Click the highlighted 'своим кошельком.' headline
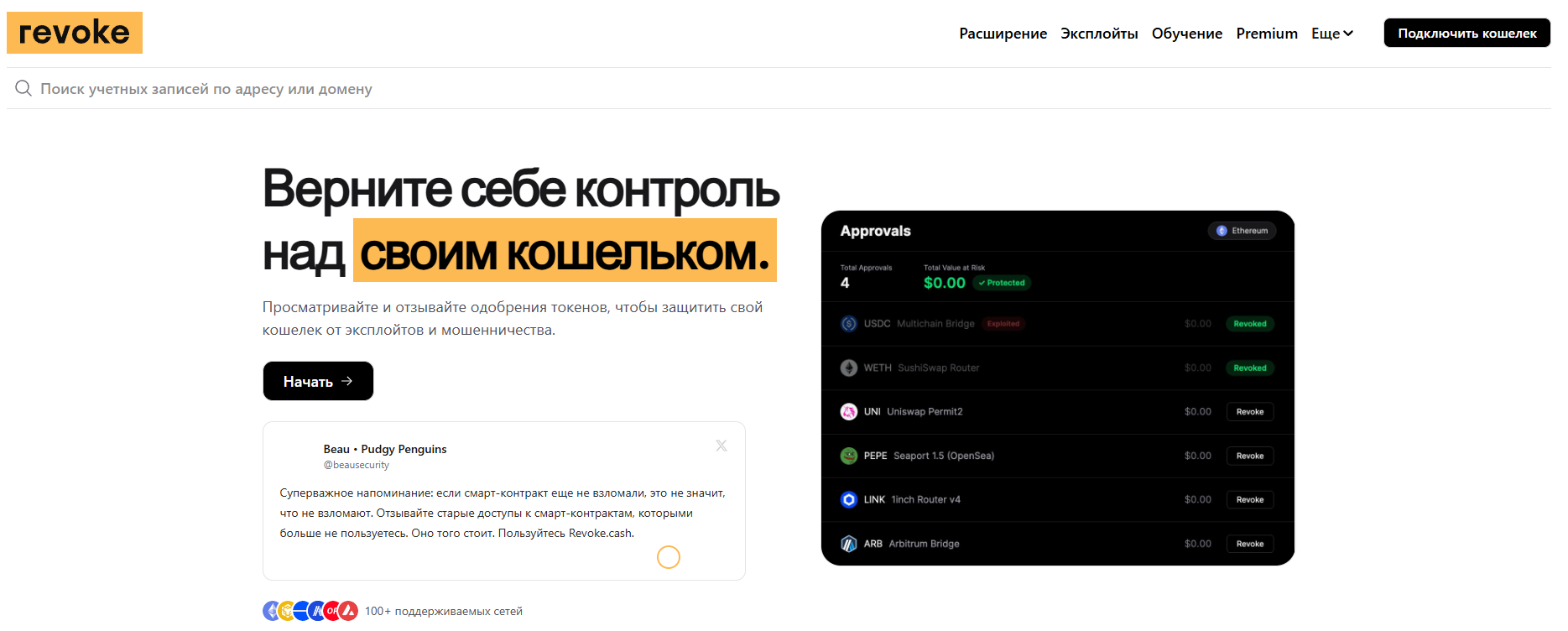 pos(565,252)
